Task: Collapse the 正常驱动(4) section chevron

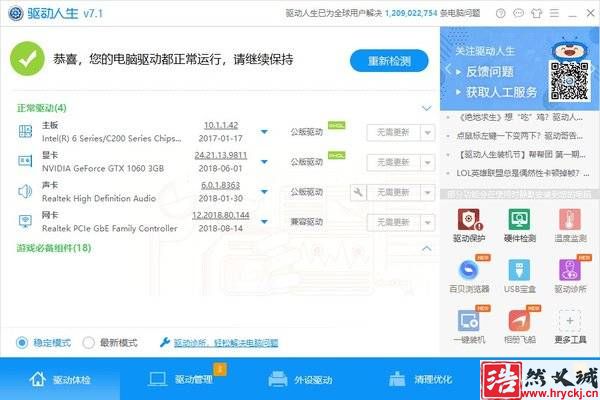Action: coord(426,108)
